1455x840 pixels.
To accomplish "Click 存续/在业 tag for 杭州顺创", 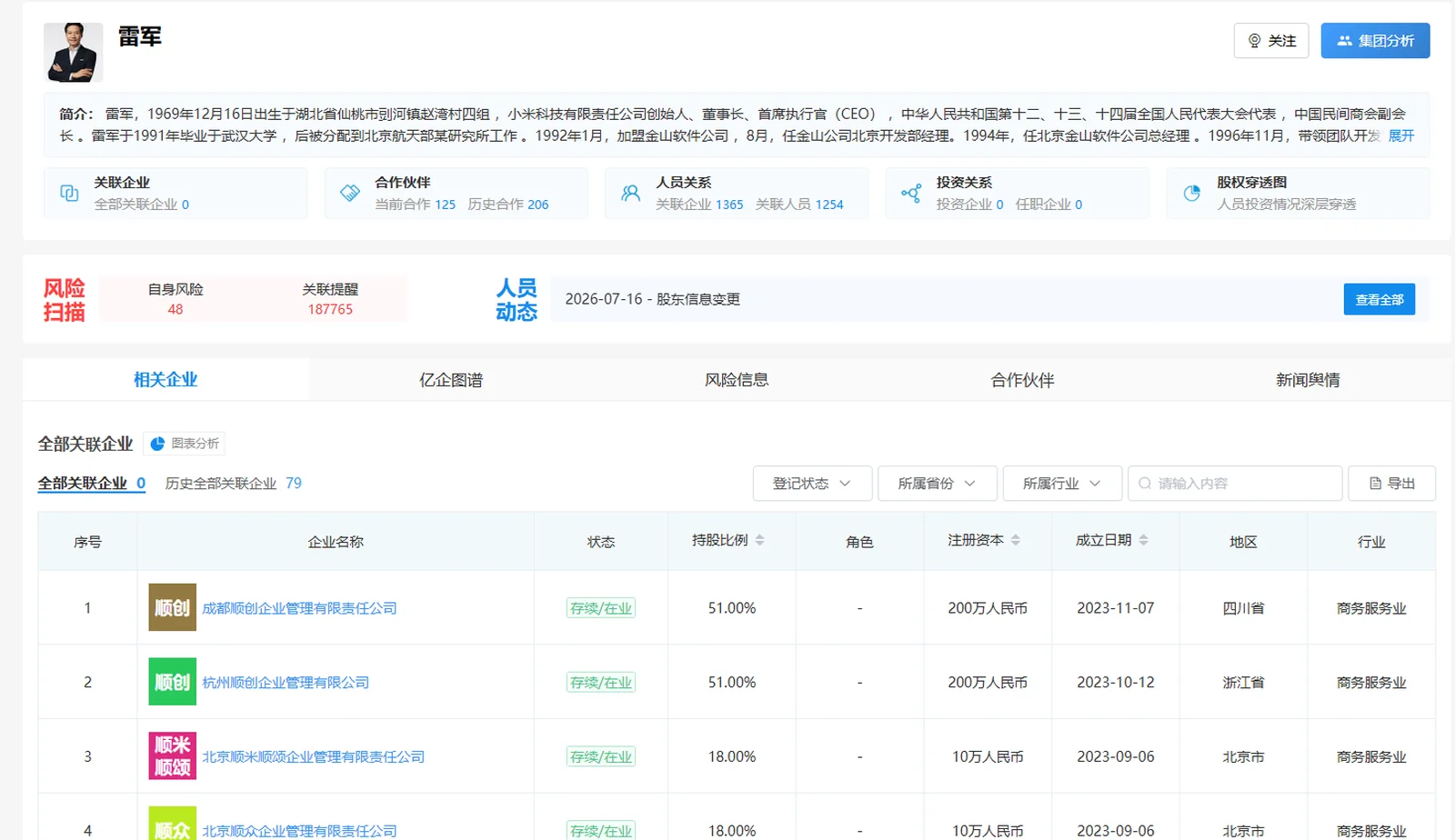I will coord(600,683).
